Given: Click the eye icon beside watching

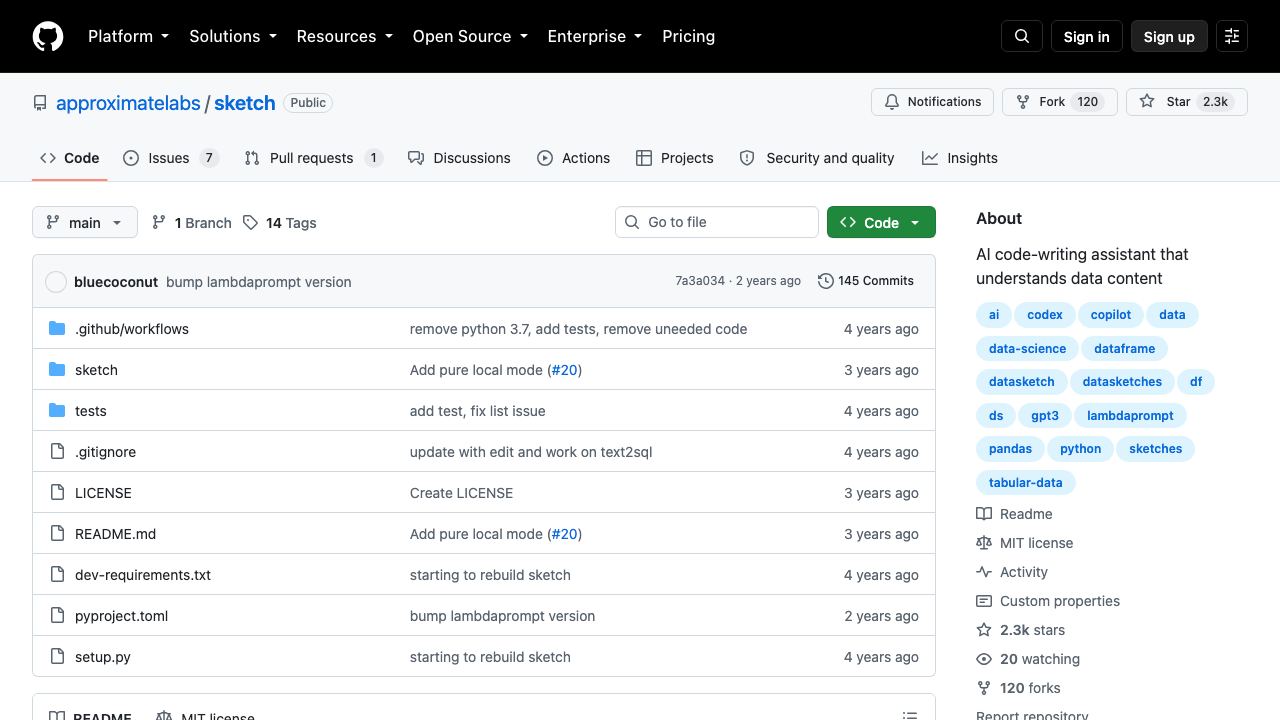Looking at the screenshot, I should [984, 659].
